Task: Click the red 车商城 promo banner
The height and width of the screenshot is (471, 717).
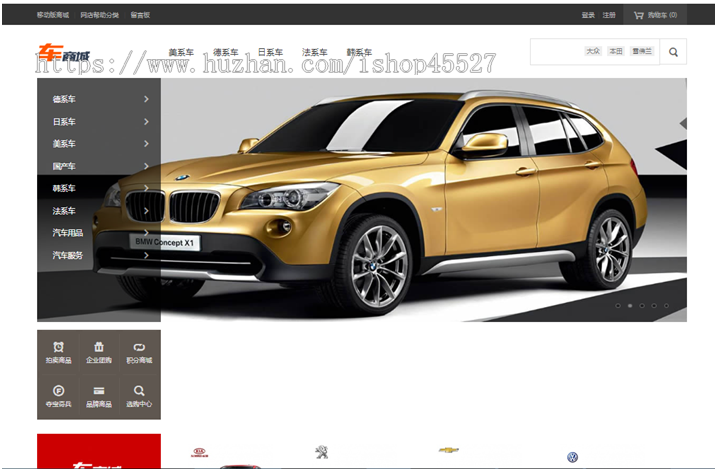Action: tap(99, 451)
